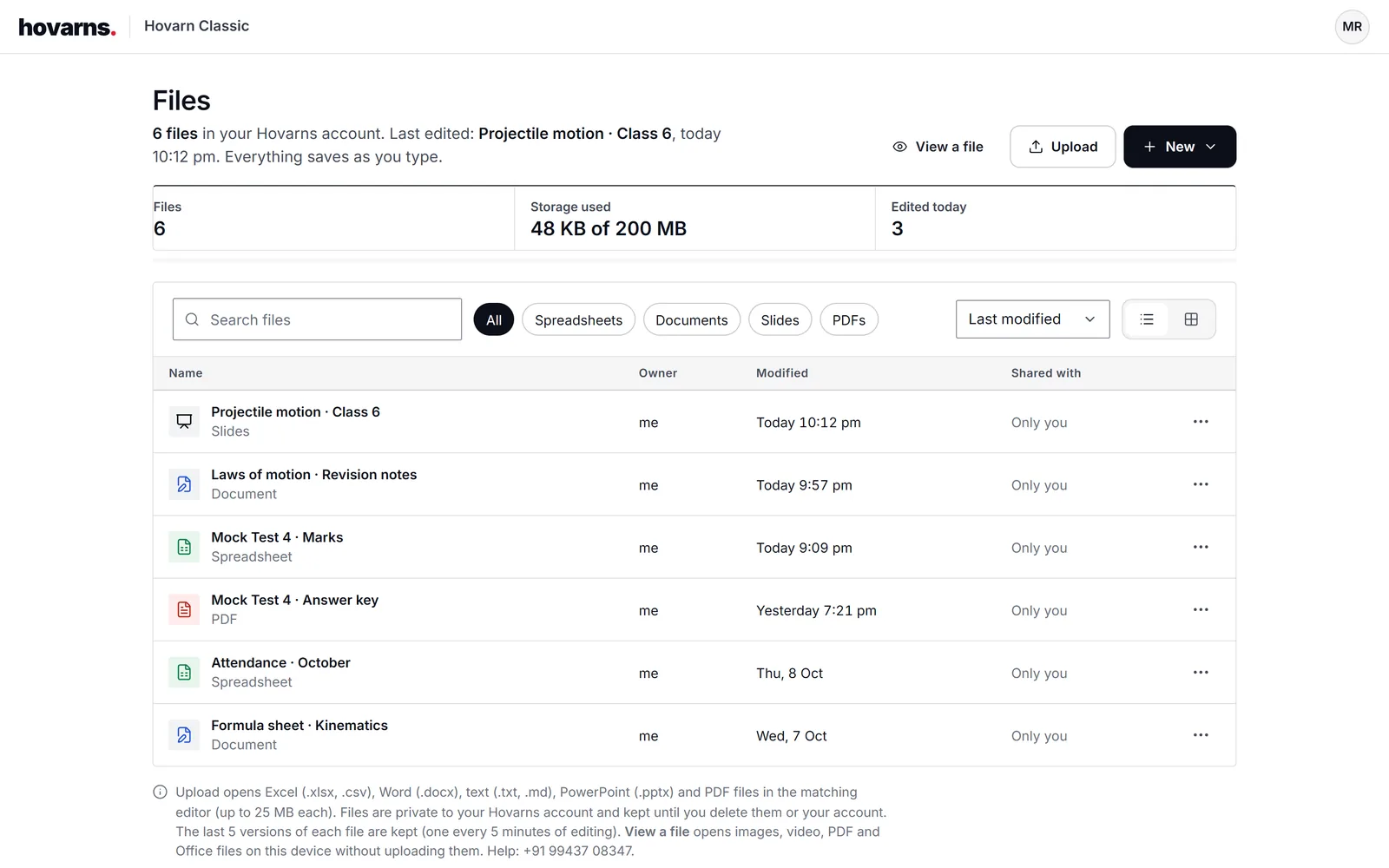Expand the New file dropdown
The height and width of the screenshot is (868, 1389).
coord(1180,147)
